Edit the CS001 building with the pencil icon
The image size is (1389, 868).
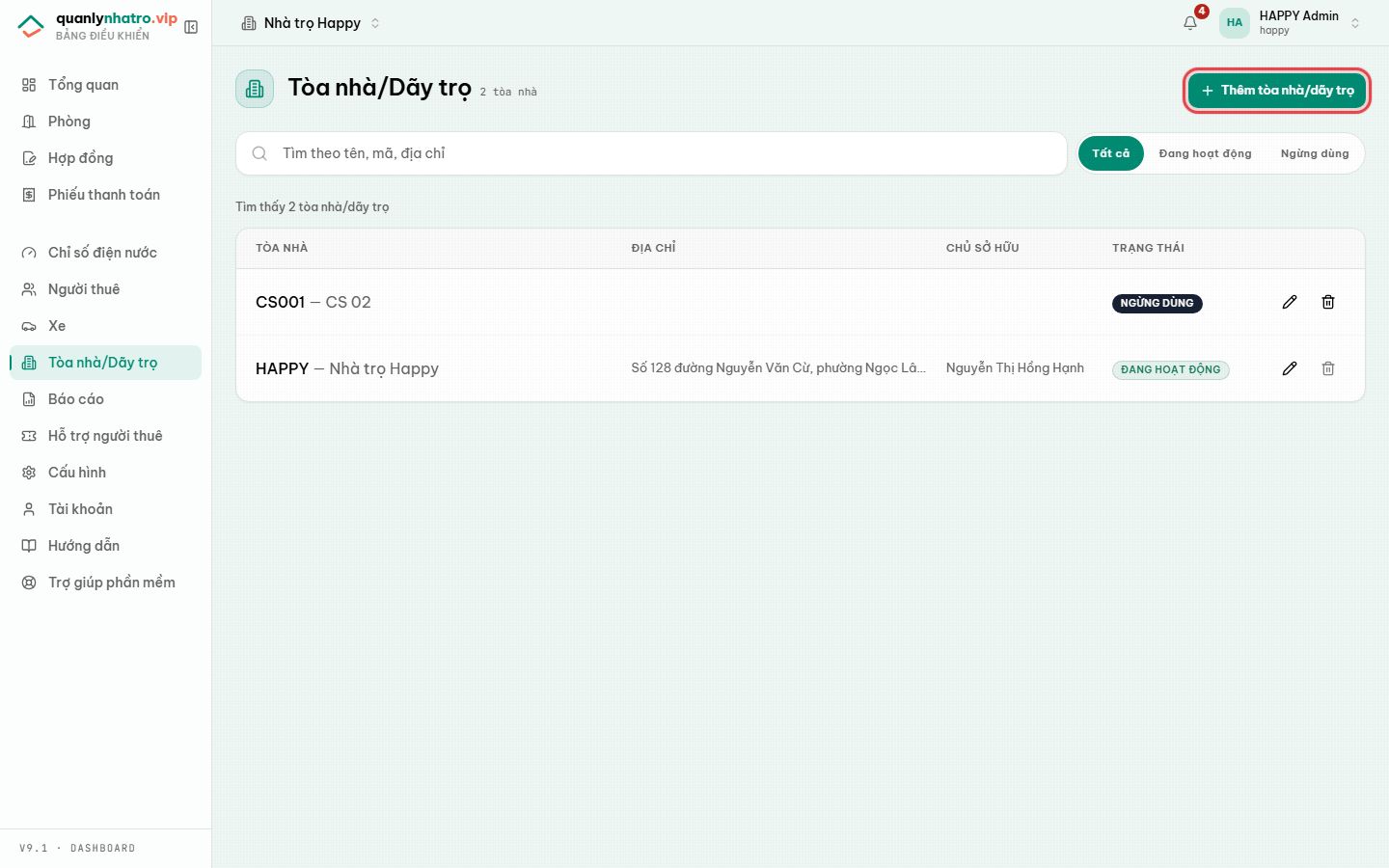pyautogui.click(x=1290, y=302)
